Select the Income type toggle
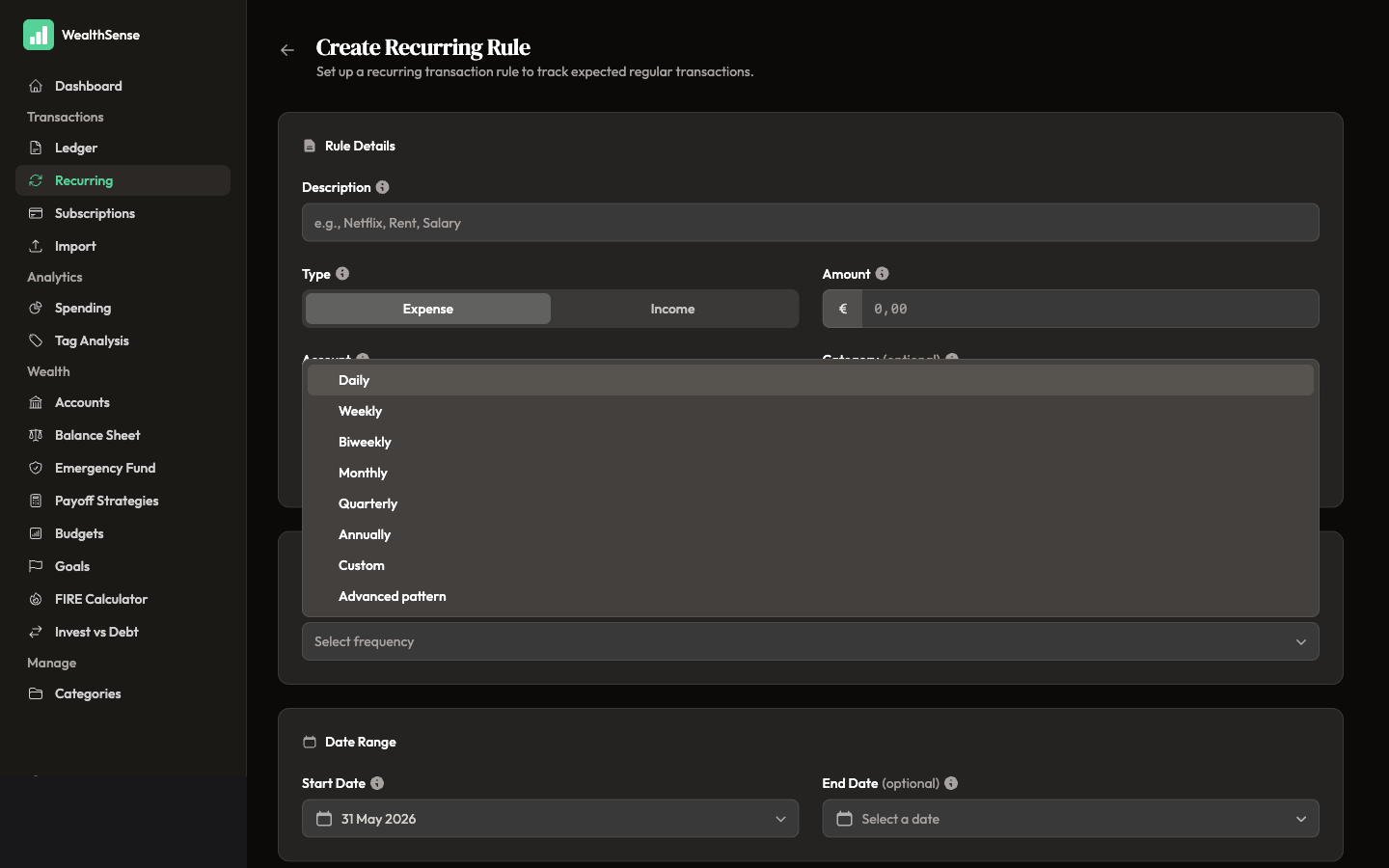 coord(672,309)
